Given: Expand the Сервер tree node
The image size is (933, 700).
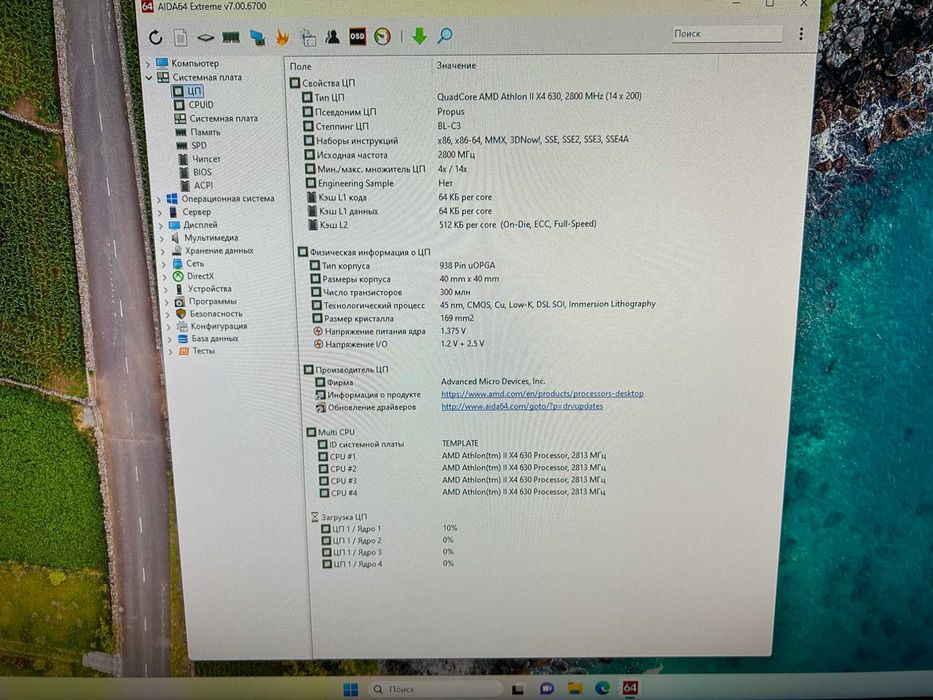Looking at the screenshot, I should pyautogui.click(x=159, y=212).
